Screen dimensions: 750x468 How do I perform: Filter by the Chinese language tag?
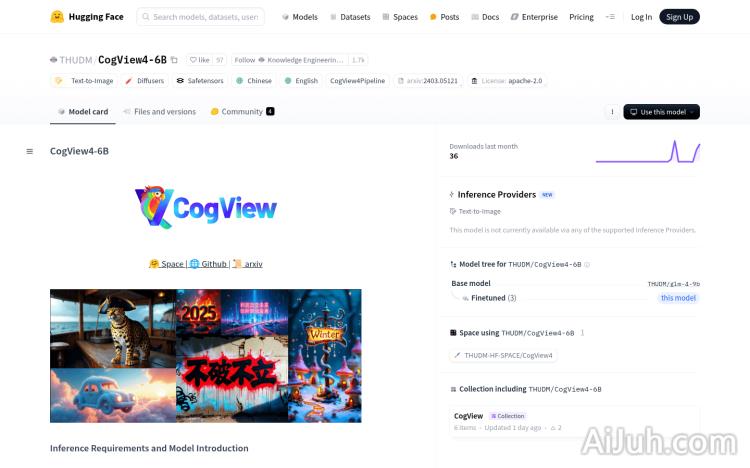coord(254,81)
